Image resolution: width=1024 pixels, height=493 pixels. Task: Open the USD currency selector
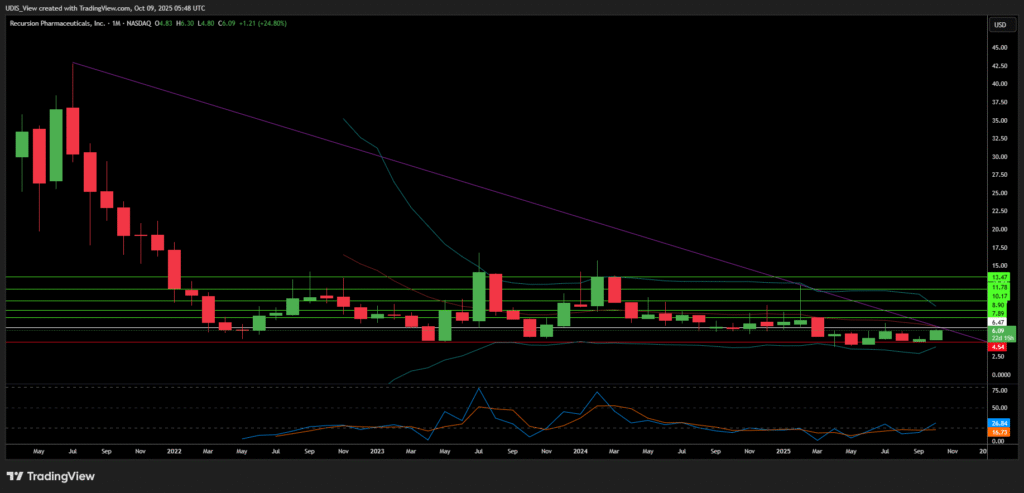pos(998,23)
